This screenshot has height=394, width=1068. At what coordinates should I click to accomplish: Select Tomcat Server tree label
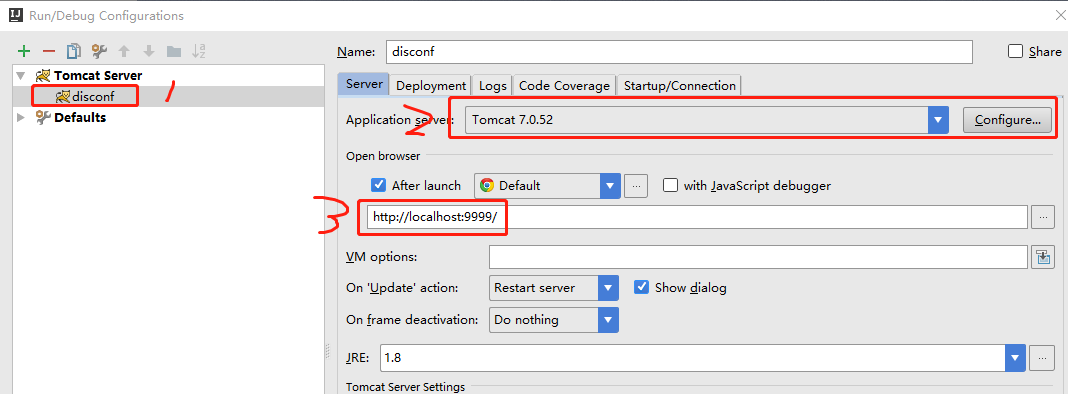click(98, 75)
